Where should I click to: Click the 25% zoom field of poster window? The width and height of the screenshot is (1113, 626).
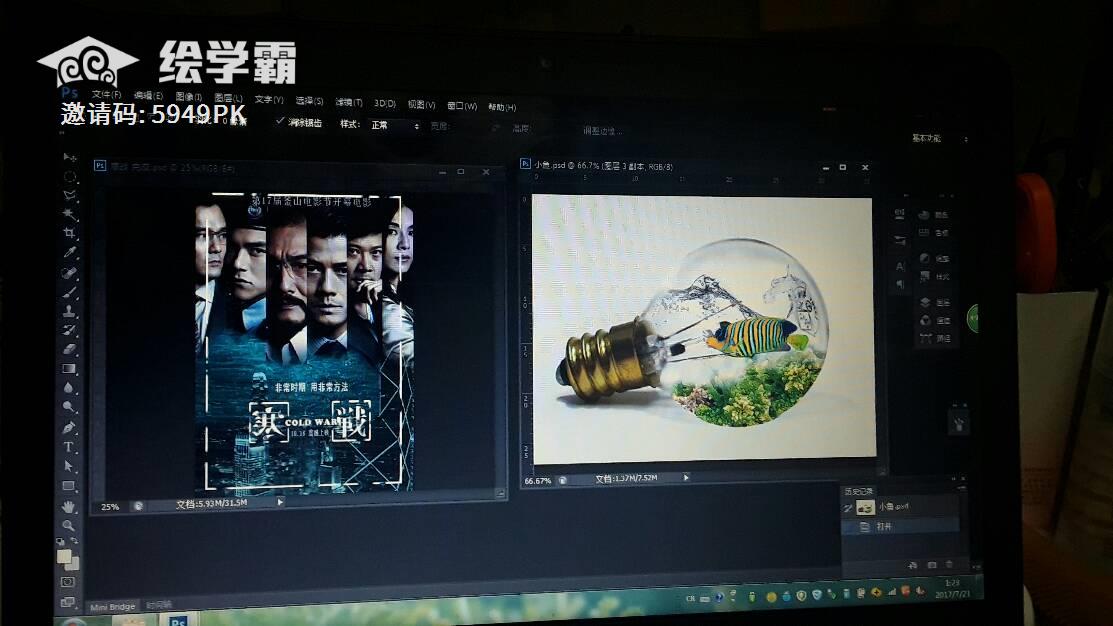[x=110, y=507]
